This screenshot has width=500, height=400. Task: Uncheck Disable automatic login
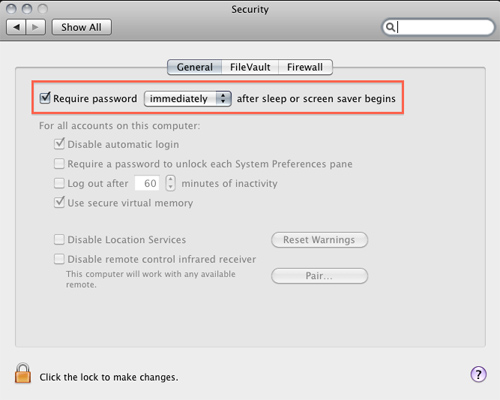pos(59,144)
